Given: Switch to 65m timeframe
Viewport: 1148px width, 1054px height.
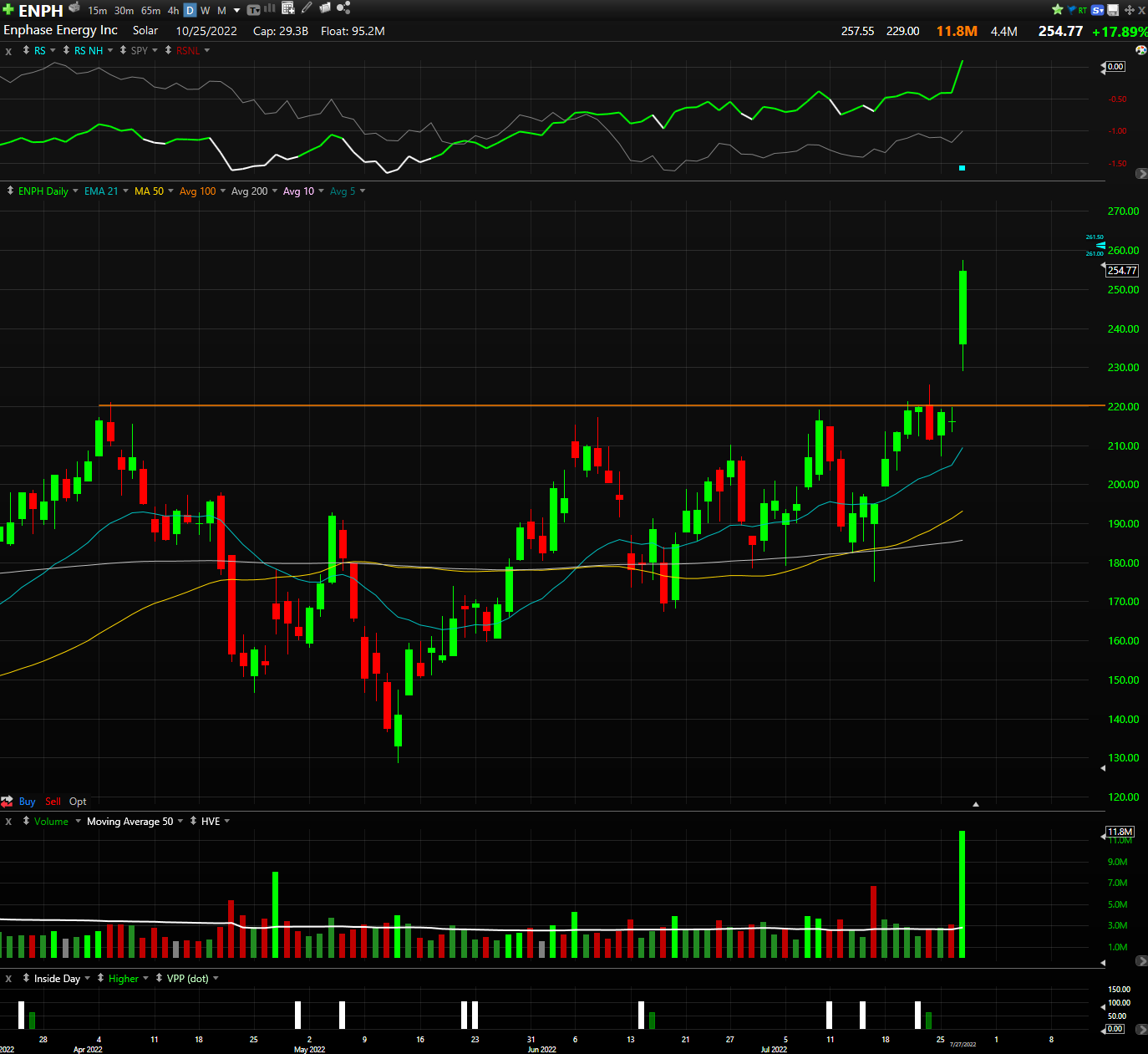Looking at the screenshot, I should click(150, 11).
